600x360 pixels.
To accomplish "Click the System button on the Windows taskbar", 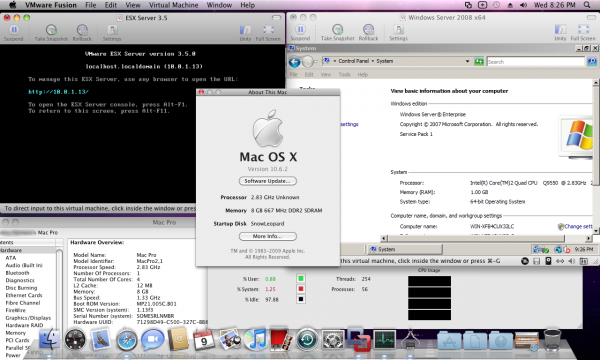I will tap(405, 249).
